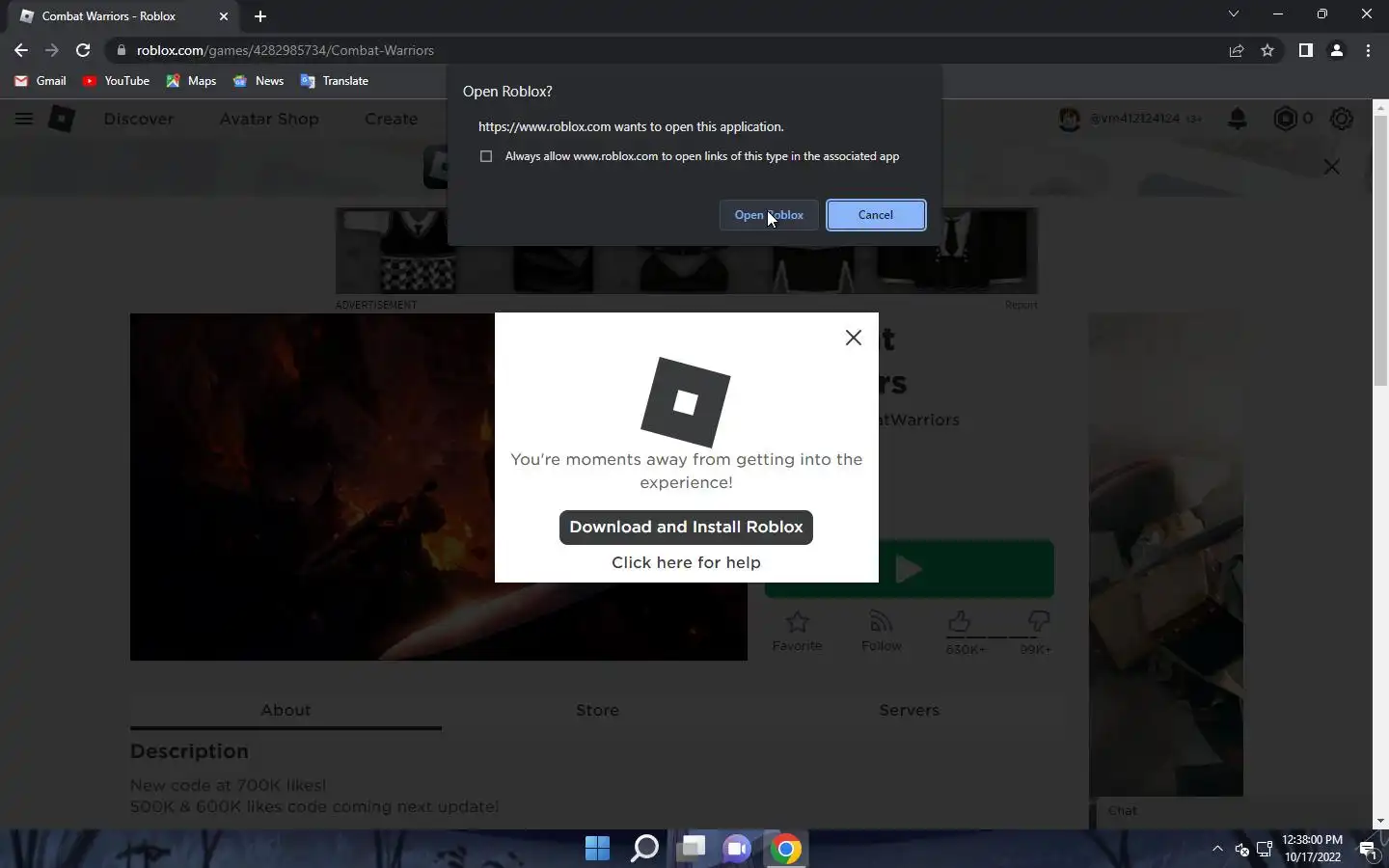Show hidden system tray icons
Image resolution: width=1389 pixels, height=868 pixels.
pyautogui.click(x=1217, y=849)
